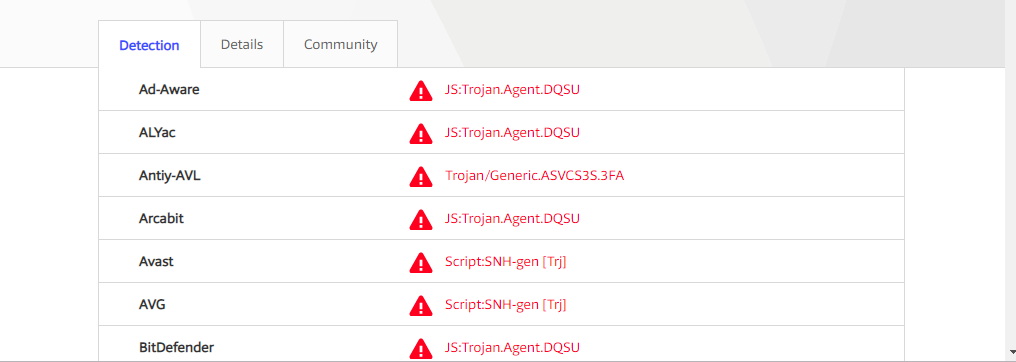This screenshot has height=362, width=1016.
Task: Click the warning icon beside Ad-Aware
Action: [x=421, y=91]
